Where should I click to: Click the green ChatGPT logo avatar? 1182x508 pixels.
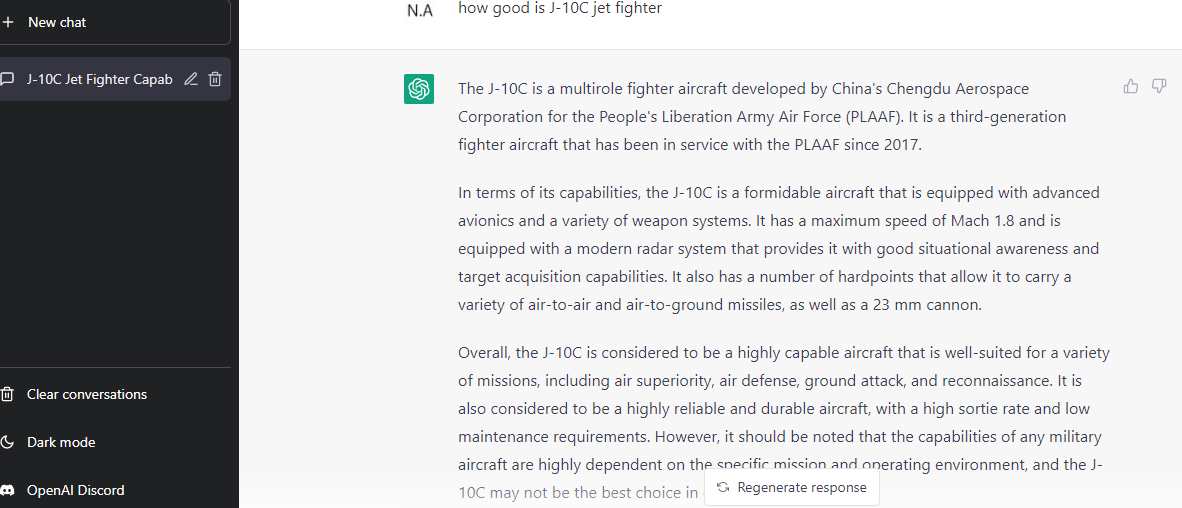pyautogui.click(x=418, y=90)
